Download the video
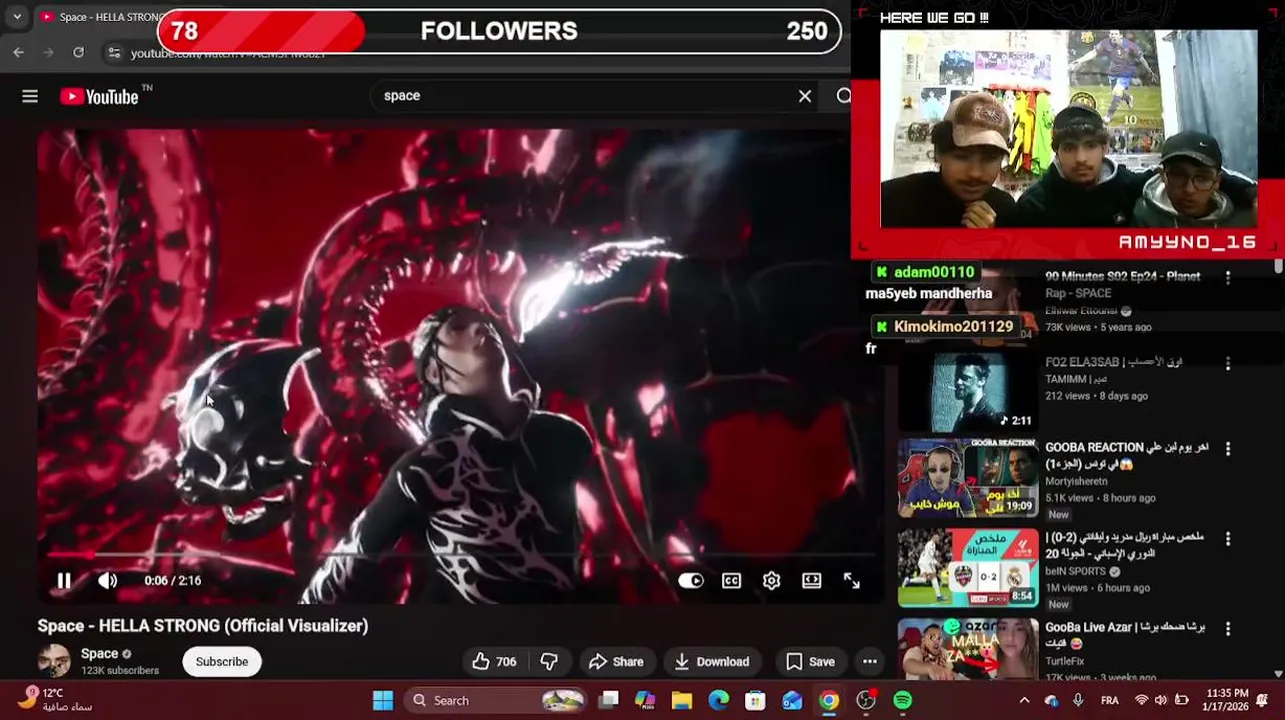Image resolution: width=1285 pixels, height=720 pixels. pyautogui.click(x=711, y=661)
